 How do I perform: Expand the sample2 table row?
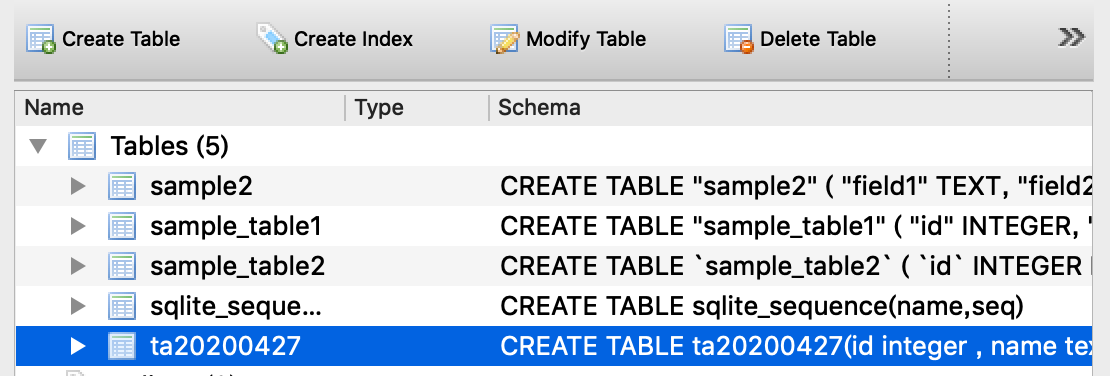click(78, 187)
